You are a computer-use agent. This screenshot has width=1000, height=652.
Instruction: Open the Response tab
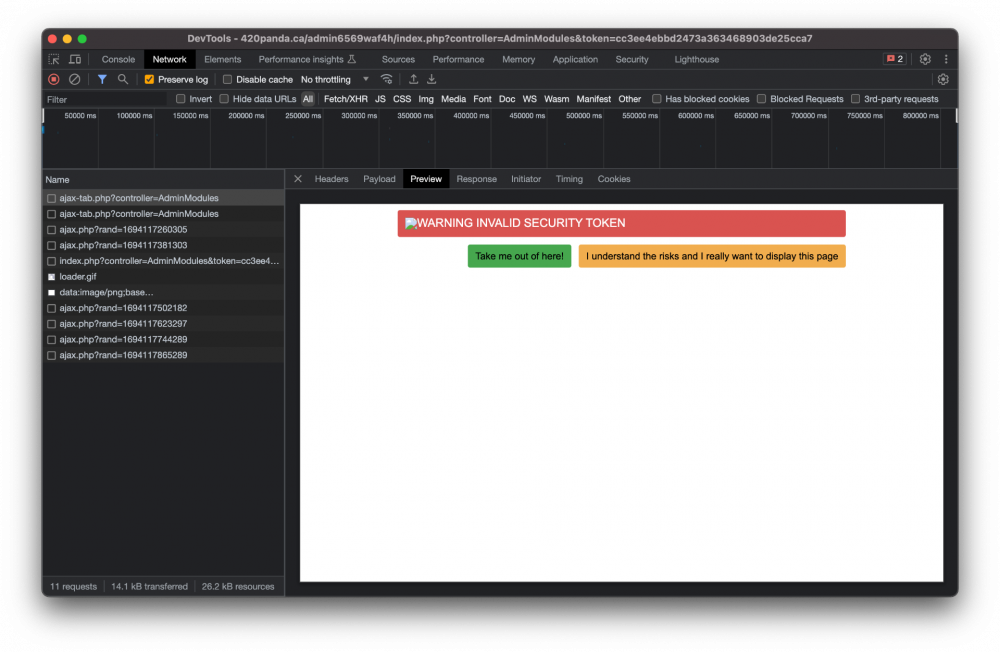coord(476,179)
